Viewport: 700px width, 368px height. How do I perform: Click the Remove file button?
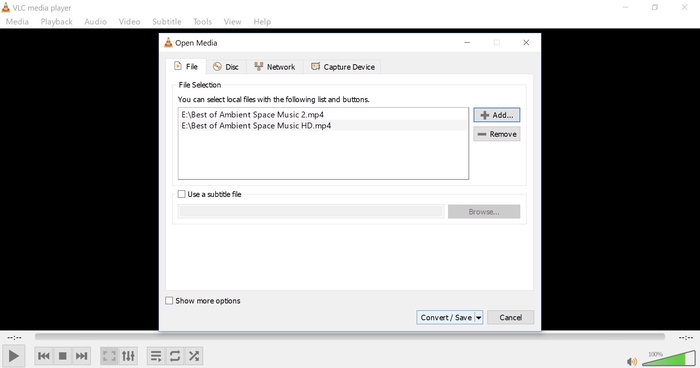(x=496, y=134)
